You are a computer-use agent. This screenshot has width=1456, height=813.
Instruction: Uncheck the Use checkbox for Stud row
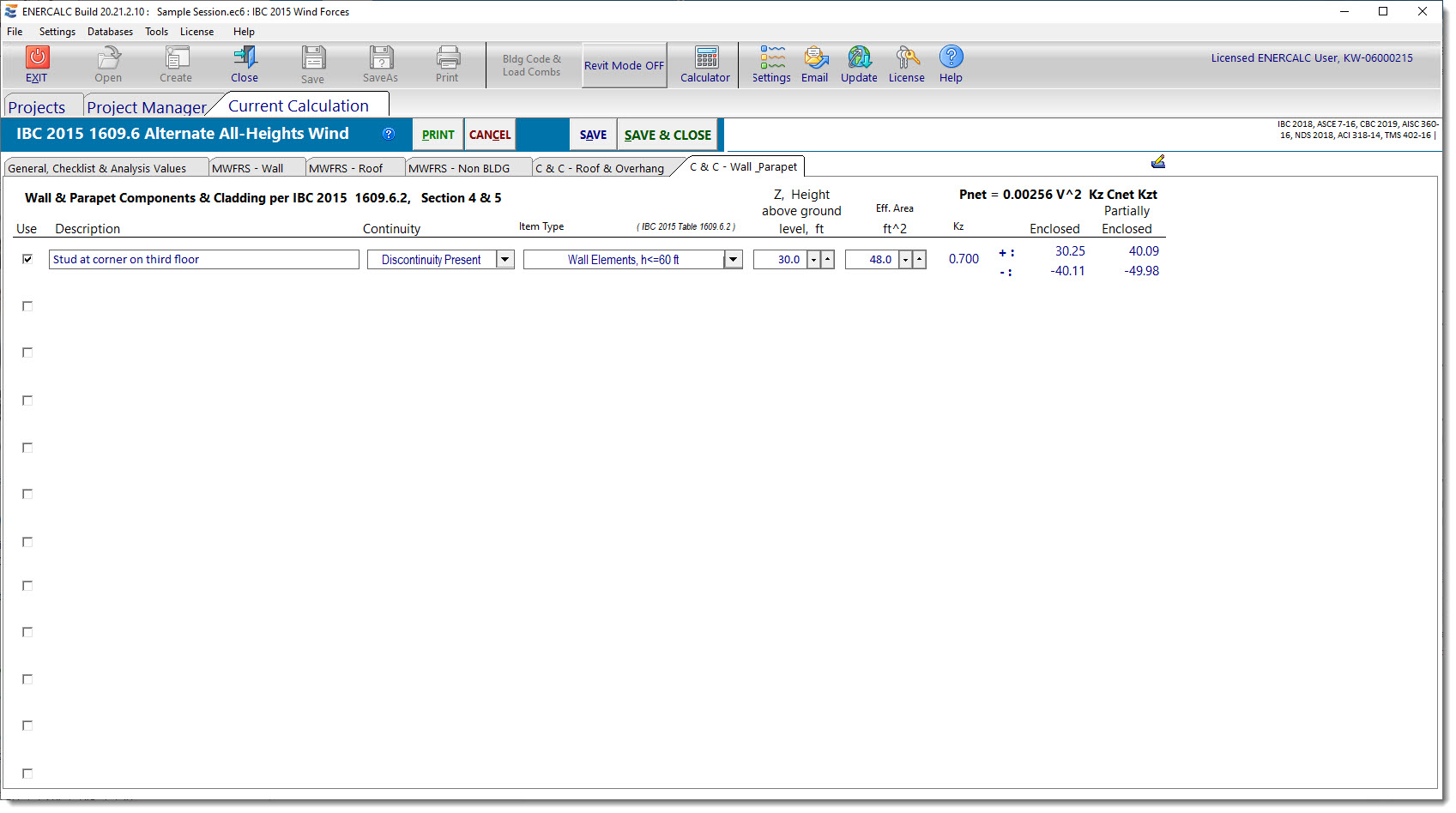coord(27,259)
